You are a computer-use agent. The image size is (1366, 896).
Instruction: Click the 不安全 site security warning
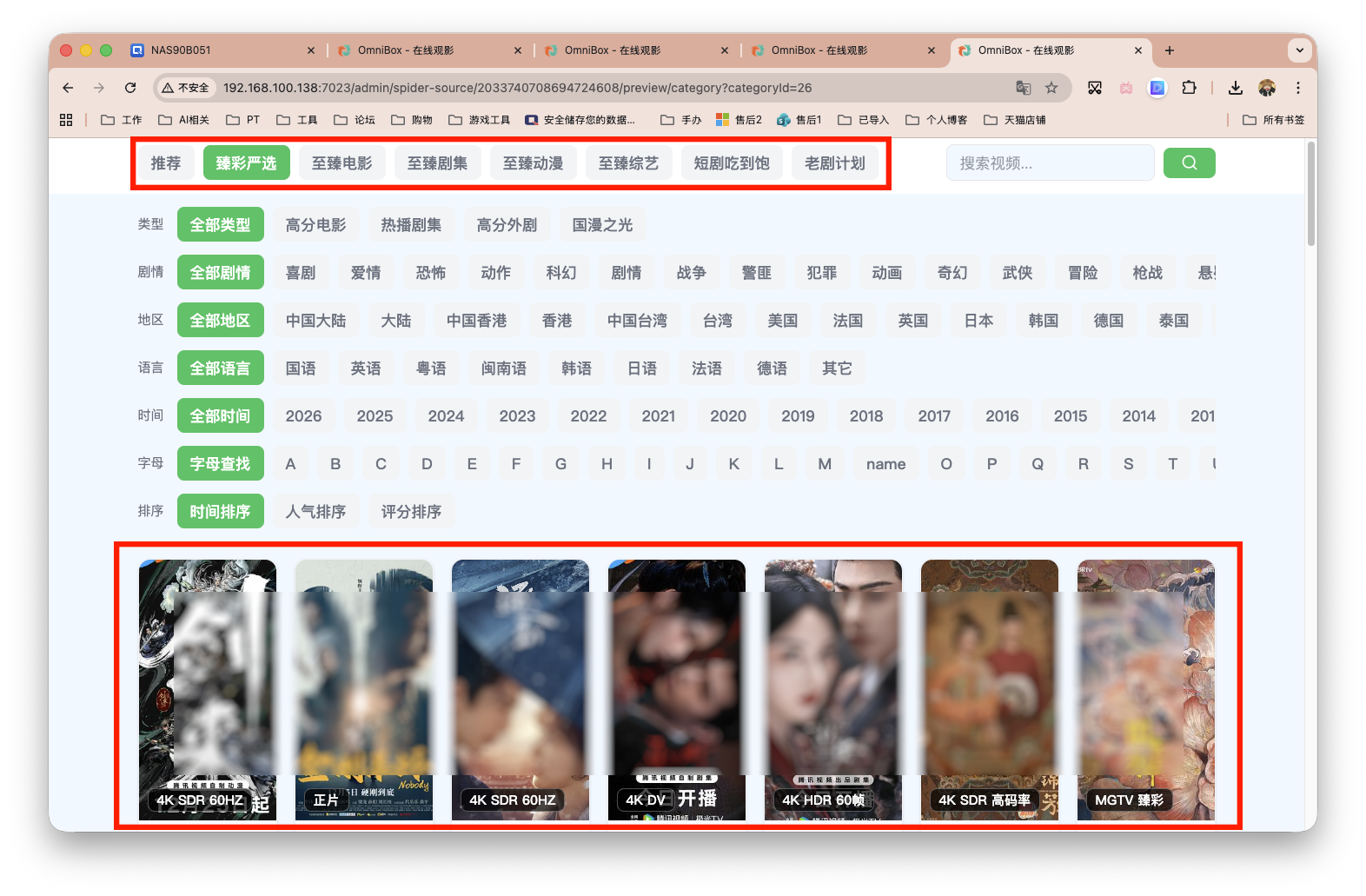[185, 88]
